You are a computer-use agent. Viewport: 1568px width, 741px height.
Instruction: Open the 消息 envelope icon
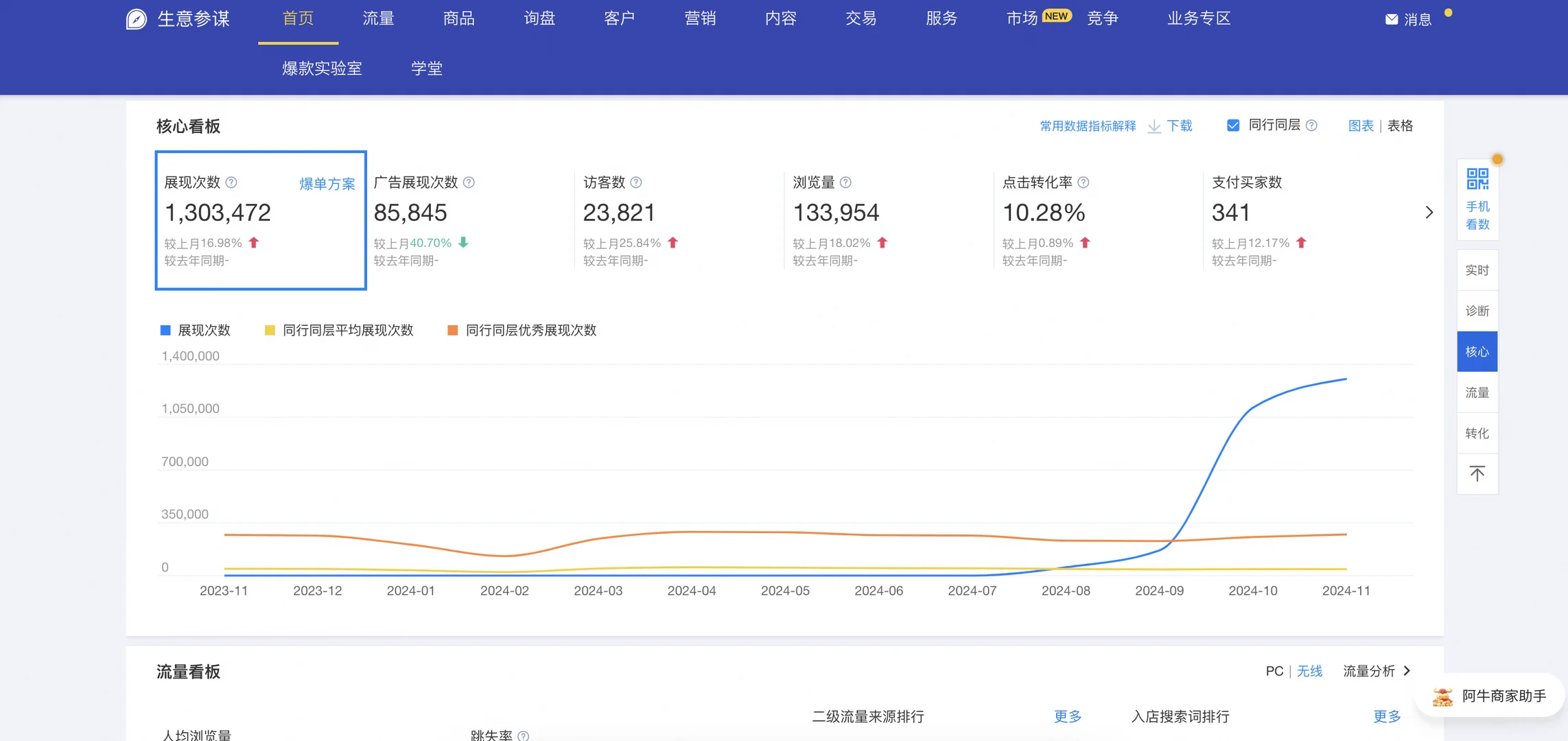click(x=1392, y=19)
